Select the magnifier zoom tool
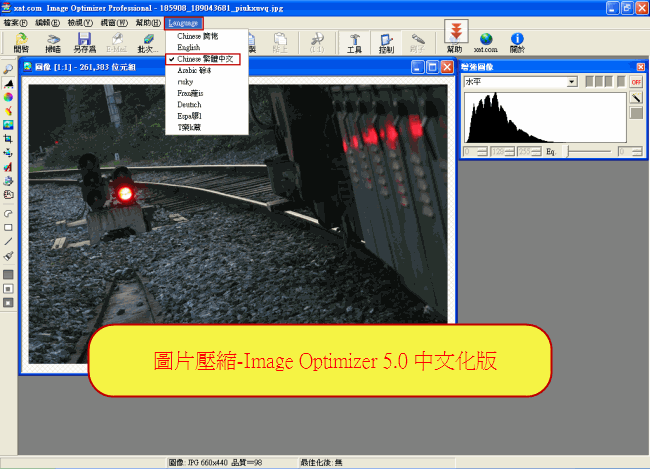Screen dimensions: 650x469 [8, 69]
